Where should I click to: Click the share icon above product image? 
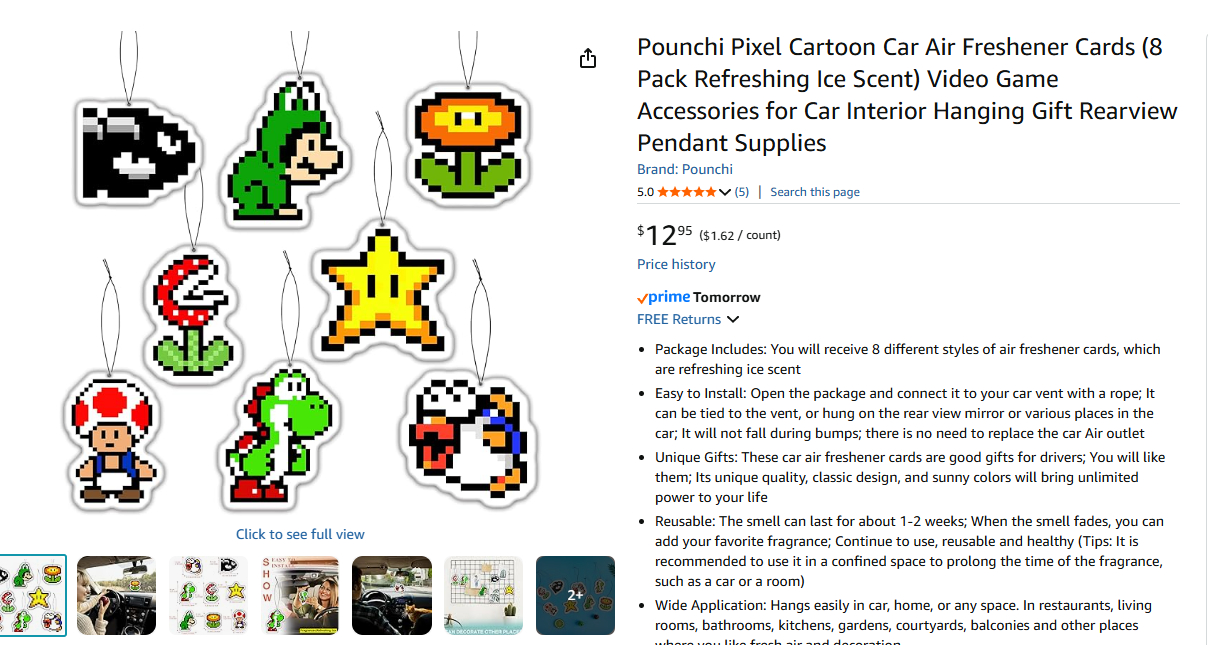[x=588, y=59]
